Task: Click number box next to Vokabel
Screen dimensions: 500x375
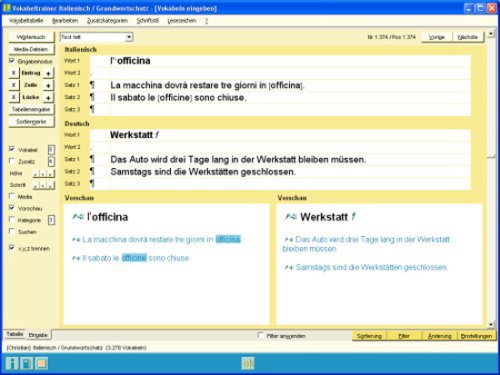Action: click(51, 149)
